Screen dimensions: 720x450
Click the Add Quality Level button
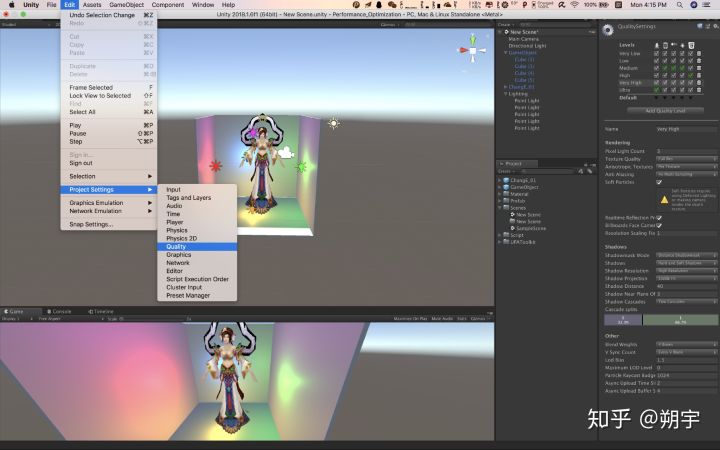[665, 111]
